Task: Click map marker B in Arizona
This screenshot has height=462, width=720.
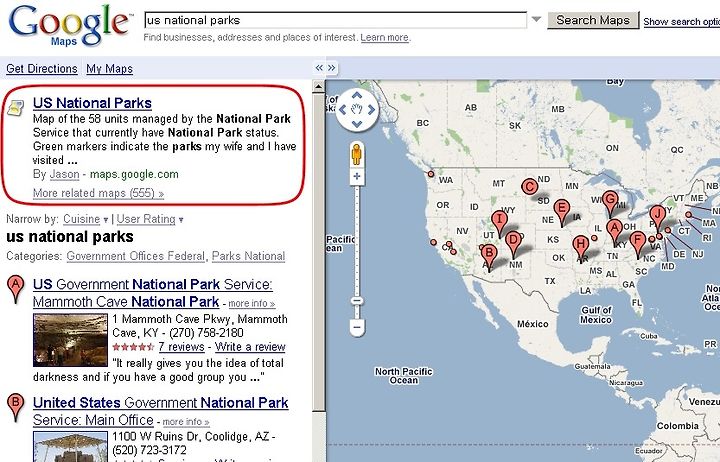Action: pyautogui.click(x=489, y=253)
